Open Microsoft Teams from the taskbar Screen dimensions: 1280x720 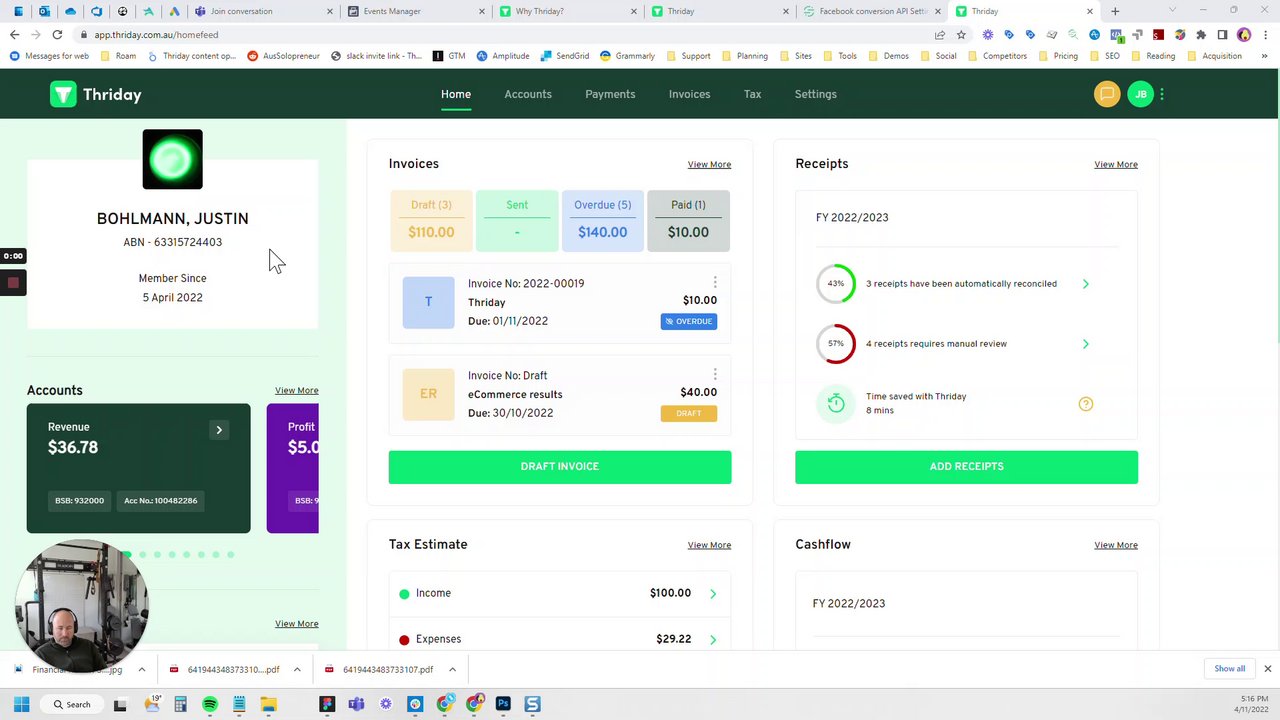[356, 704]
